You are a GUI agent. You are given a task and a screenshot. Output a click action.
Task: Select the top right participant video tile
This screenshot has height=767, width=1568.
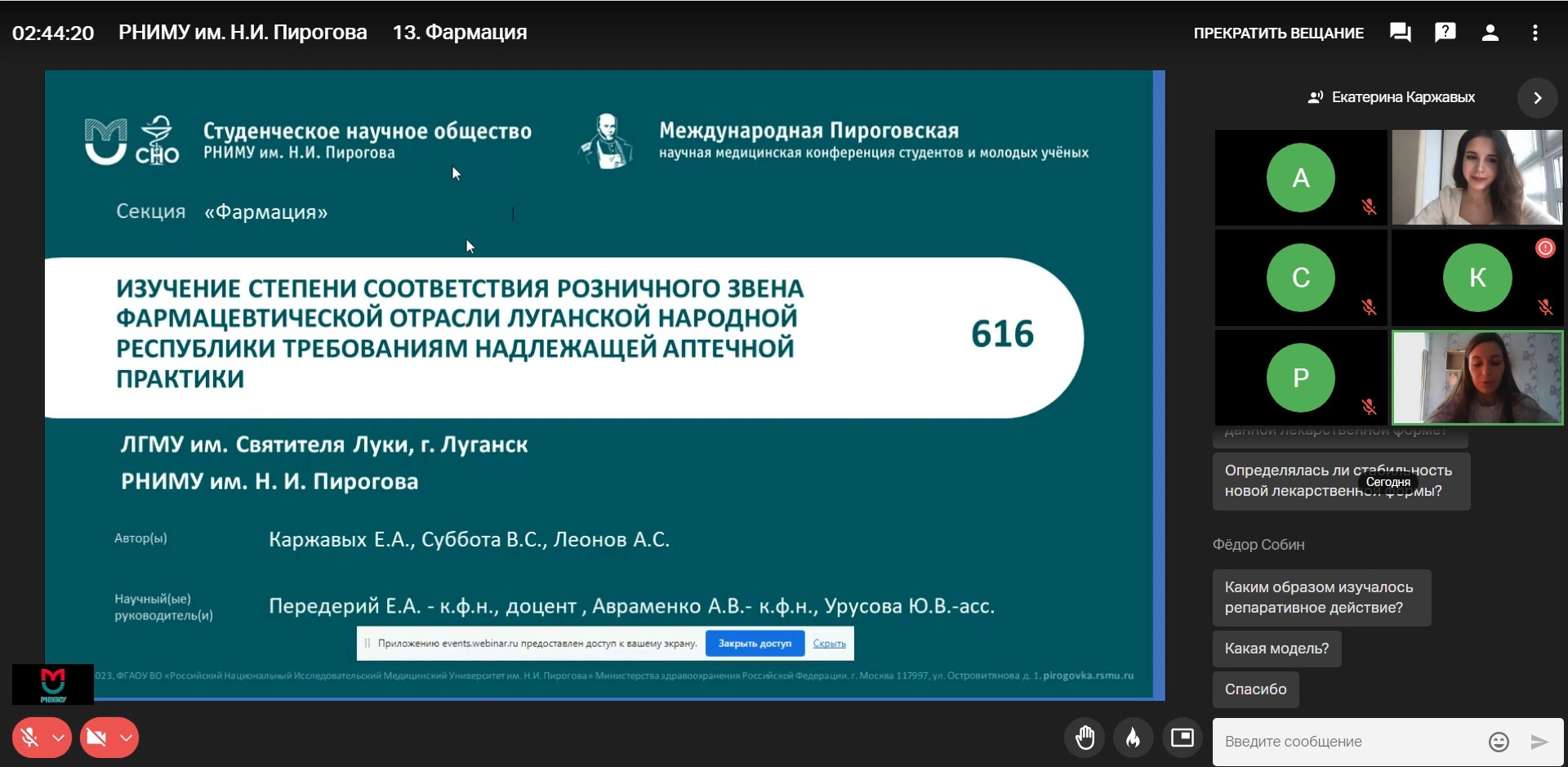[1477, 177]
